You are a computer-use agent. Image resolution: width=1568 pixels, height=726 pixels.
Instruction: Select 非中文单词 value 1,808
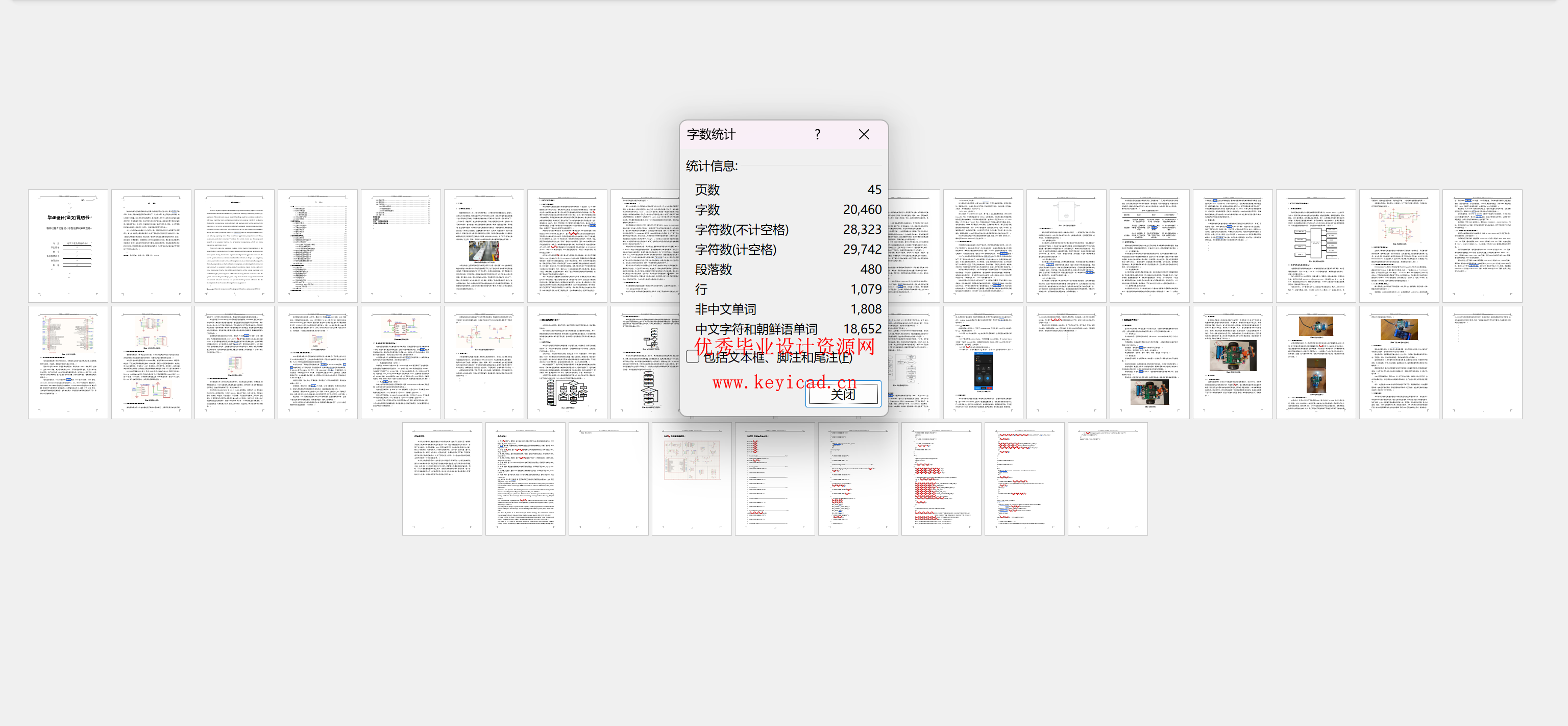[x=866, y=309]
